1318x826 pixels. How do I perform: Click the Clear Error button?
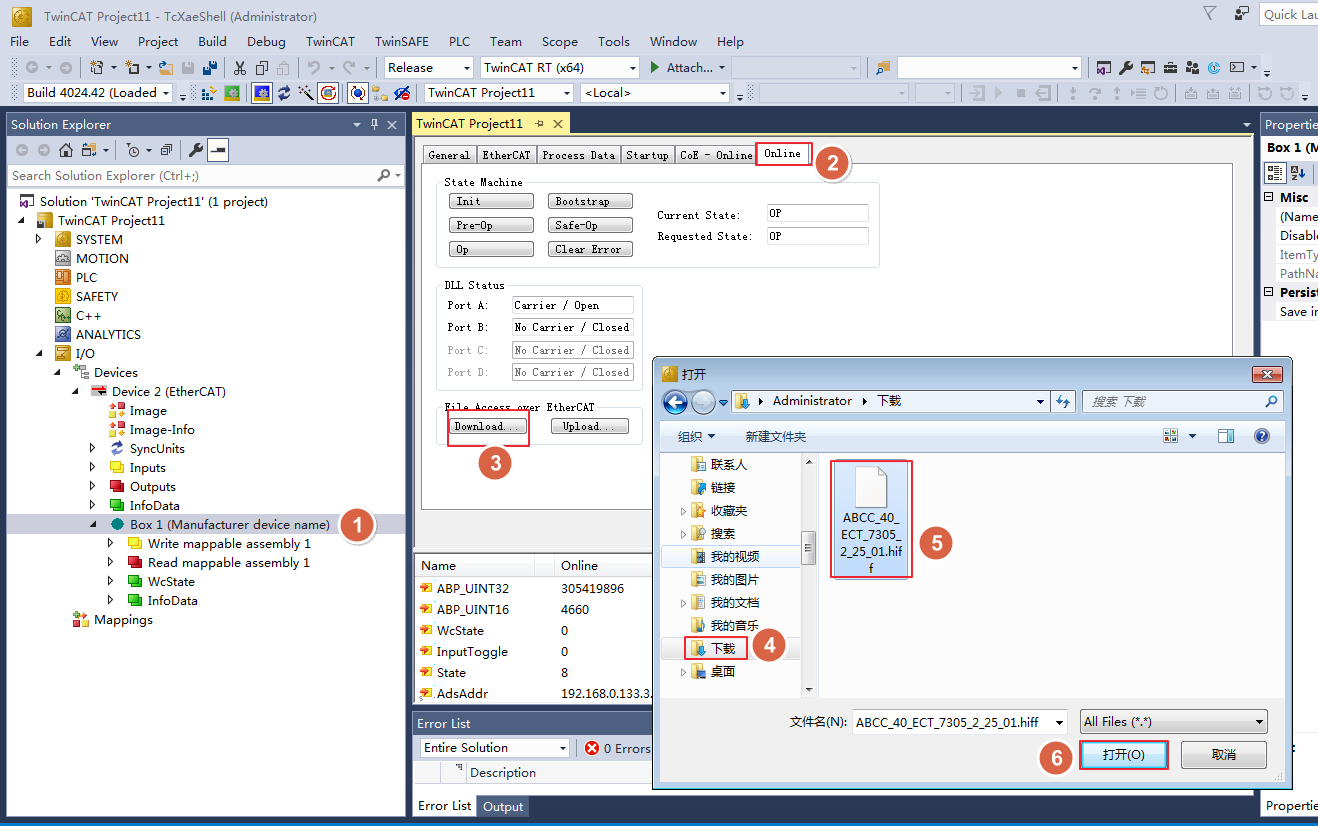(x=590, y=249)
